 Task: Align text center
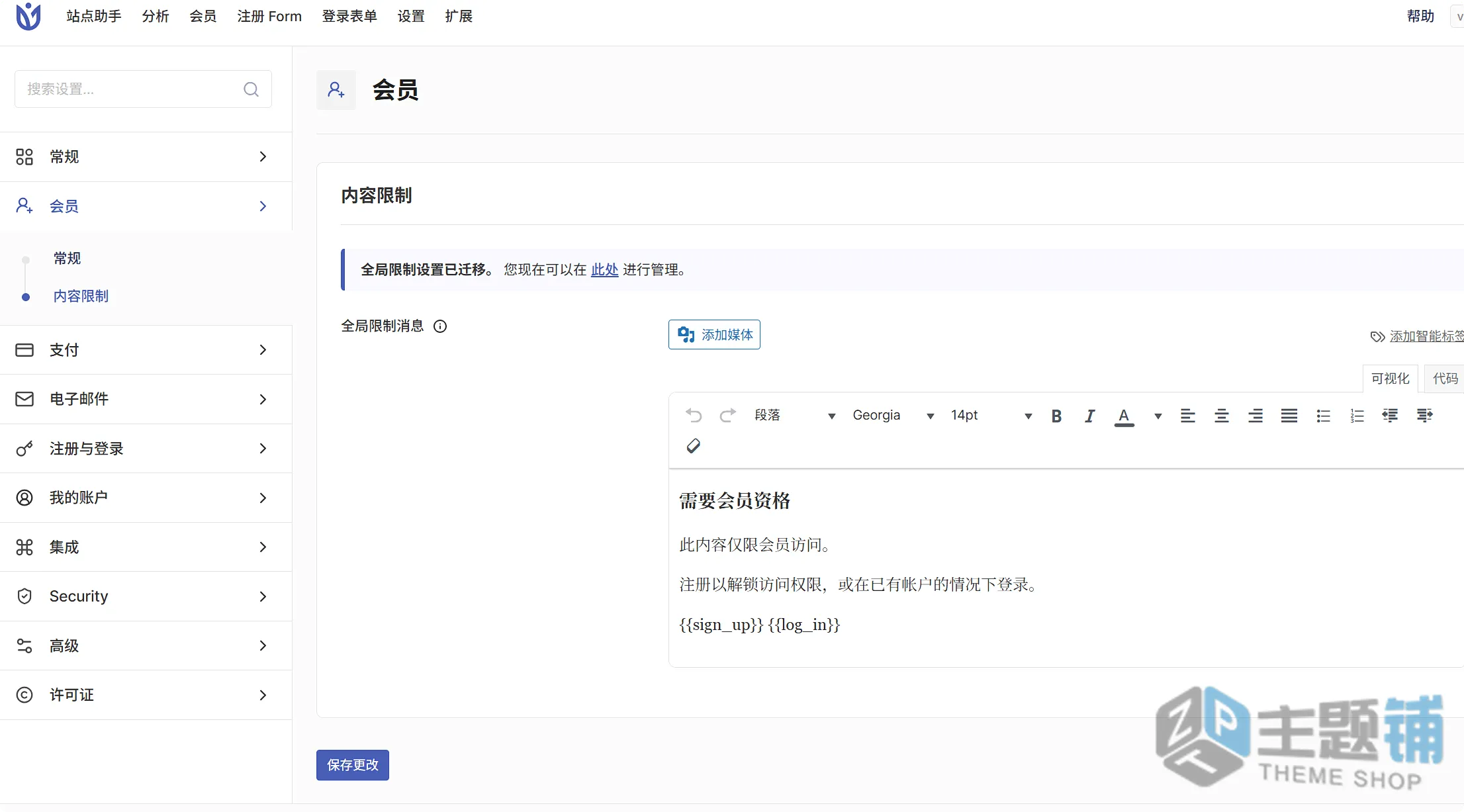[x=1222, y=416]
